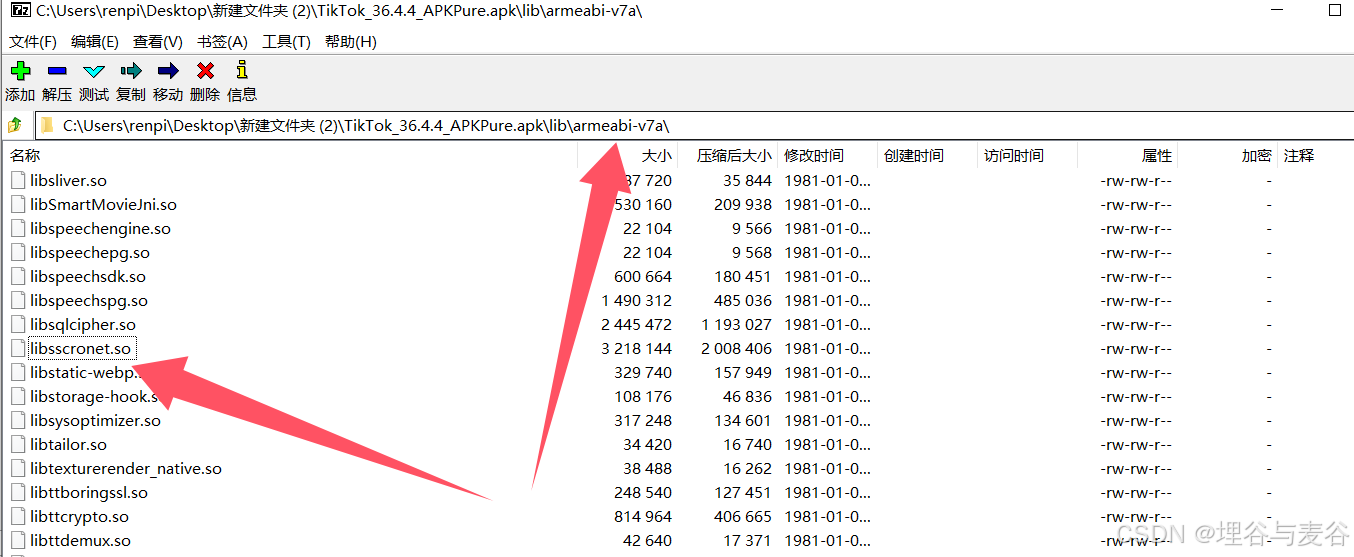Screen dimensions: 1354x557
Task: Click the Copy (复制) arrow icon
Action: [131, 71]
